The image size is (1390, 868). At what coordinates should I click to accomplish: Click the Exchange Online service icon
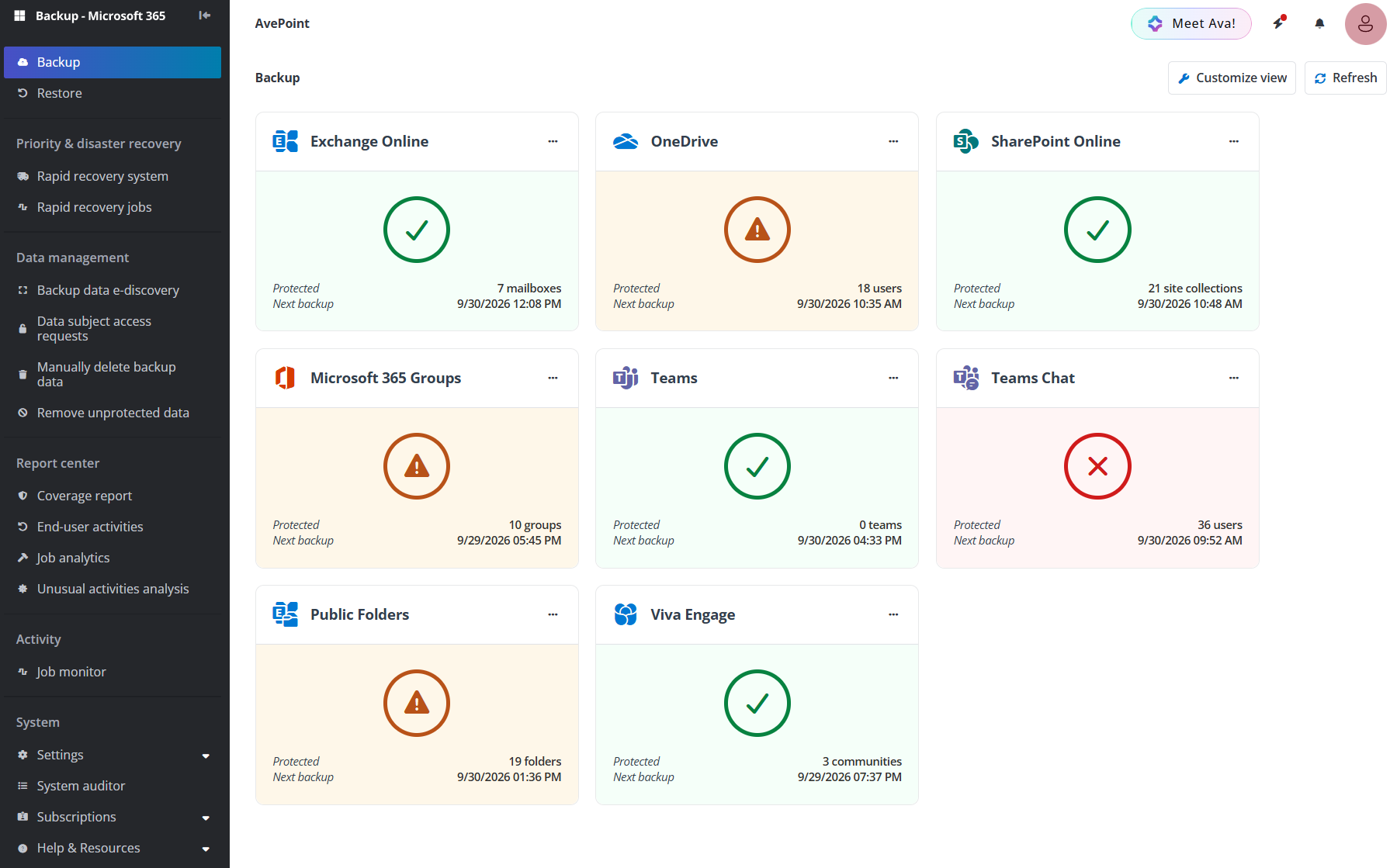click(x=286, y=141)
